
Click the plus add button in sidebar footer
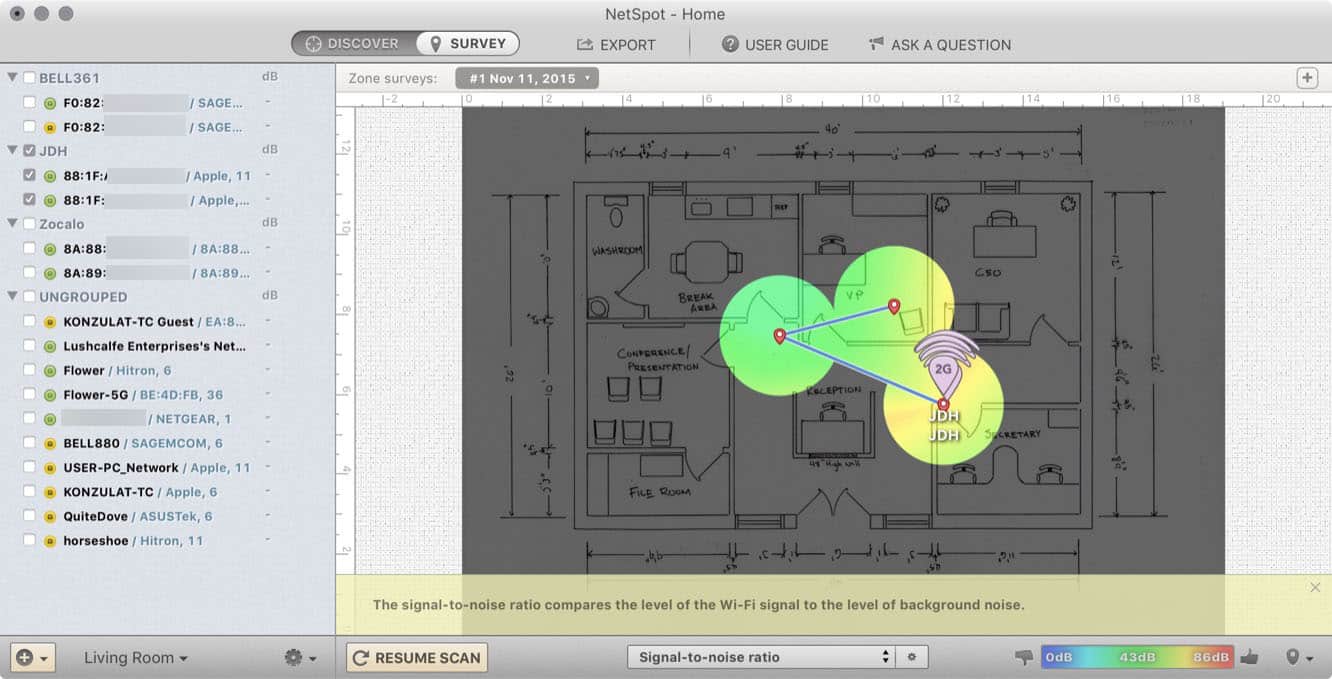[x=31, y=657]
